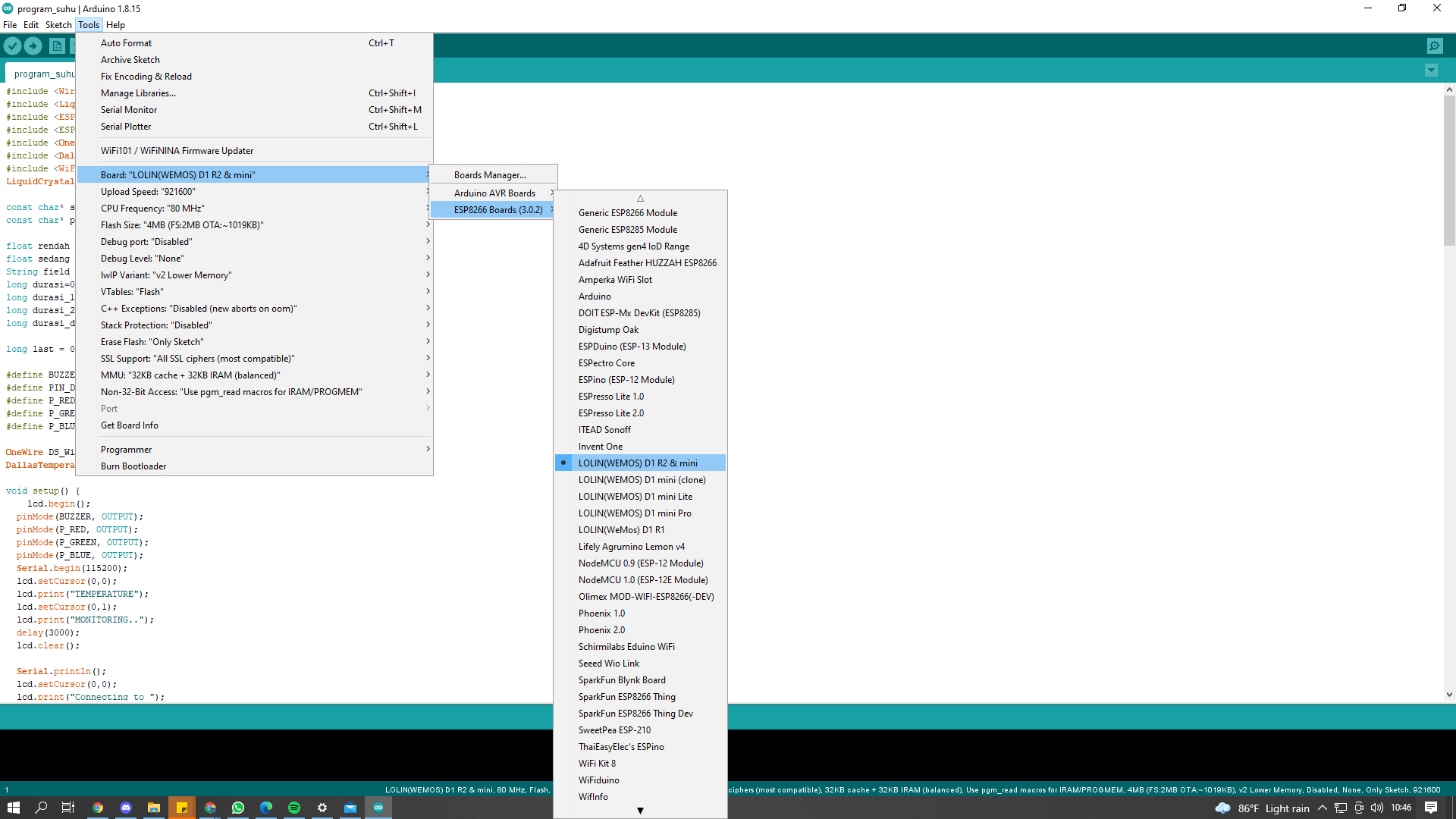The width and height of the screenshot is (1456, 819).
Task: Click the Verify (checkmark) icon
Action: point(12,46)
